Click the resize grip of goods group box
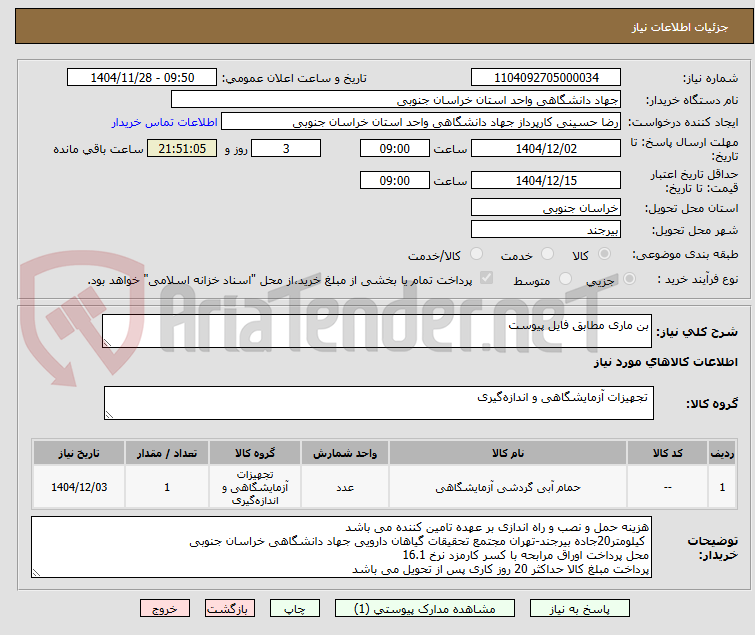 109,415
